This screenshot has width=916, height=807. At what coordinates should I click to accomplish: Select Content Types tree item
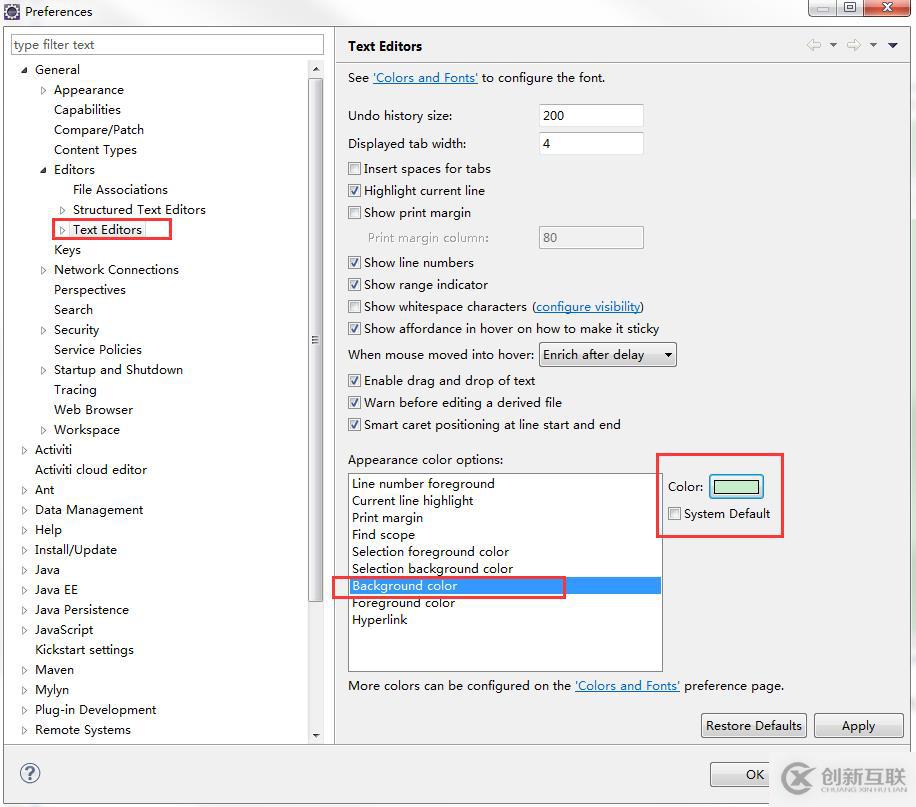[x=95, y=150]
